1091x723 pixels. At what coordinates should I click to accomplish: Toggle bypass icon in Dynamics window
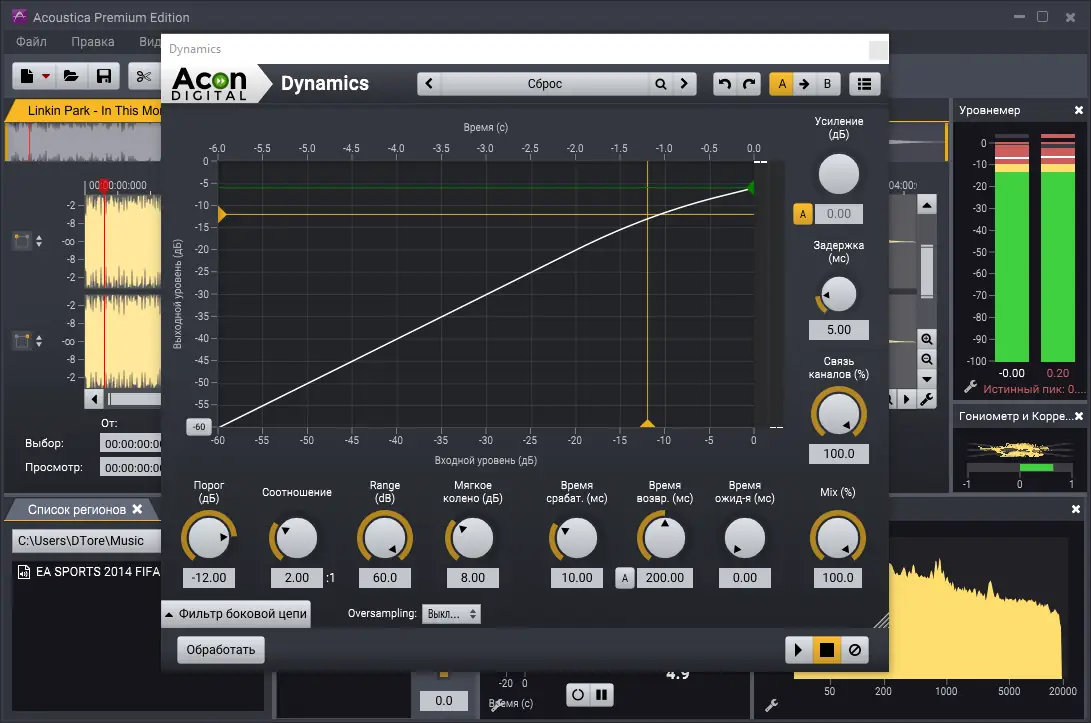point(854,650)
